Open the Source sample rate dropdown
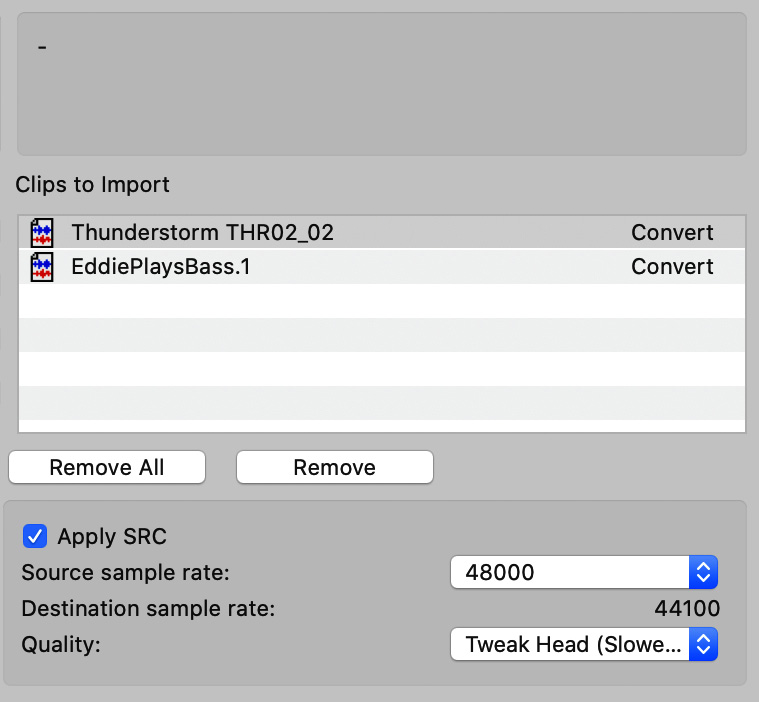The image size is (759, 702). tap(584, 572)
